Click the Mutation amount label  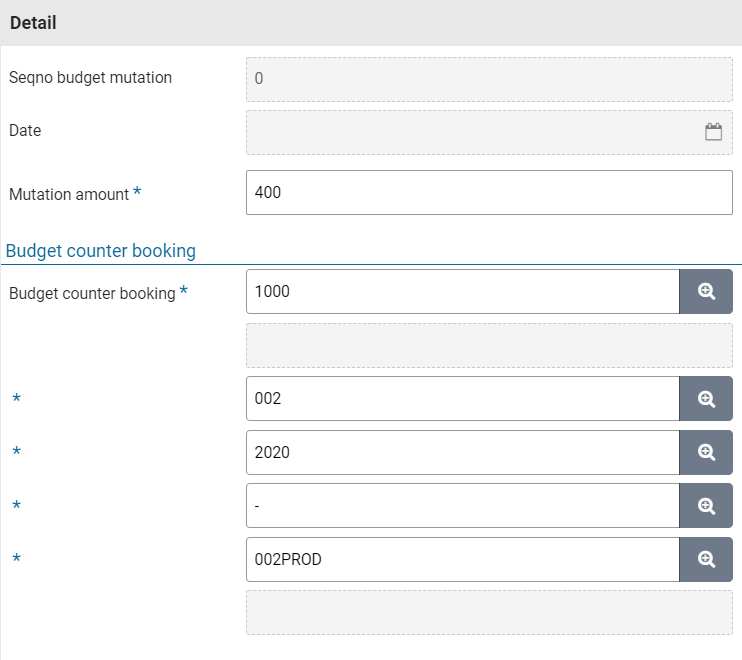pyautogui.click(x=69, y=195)
